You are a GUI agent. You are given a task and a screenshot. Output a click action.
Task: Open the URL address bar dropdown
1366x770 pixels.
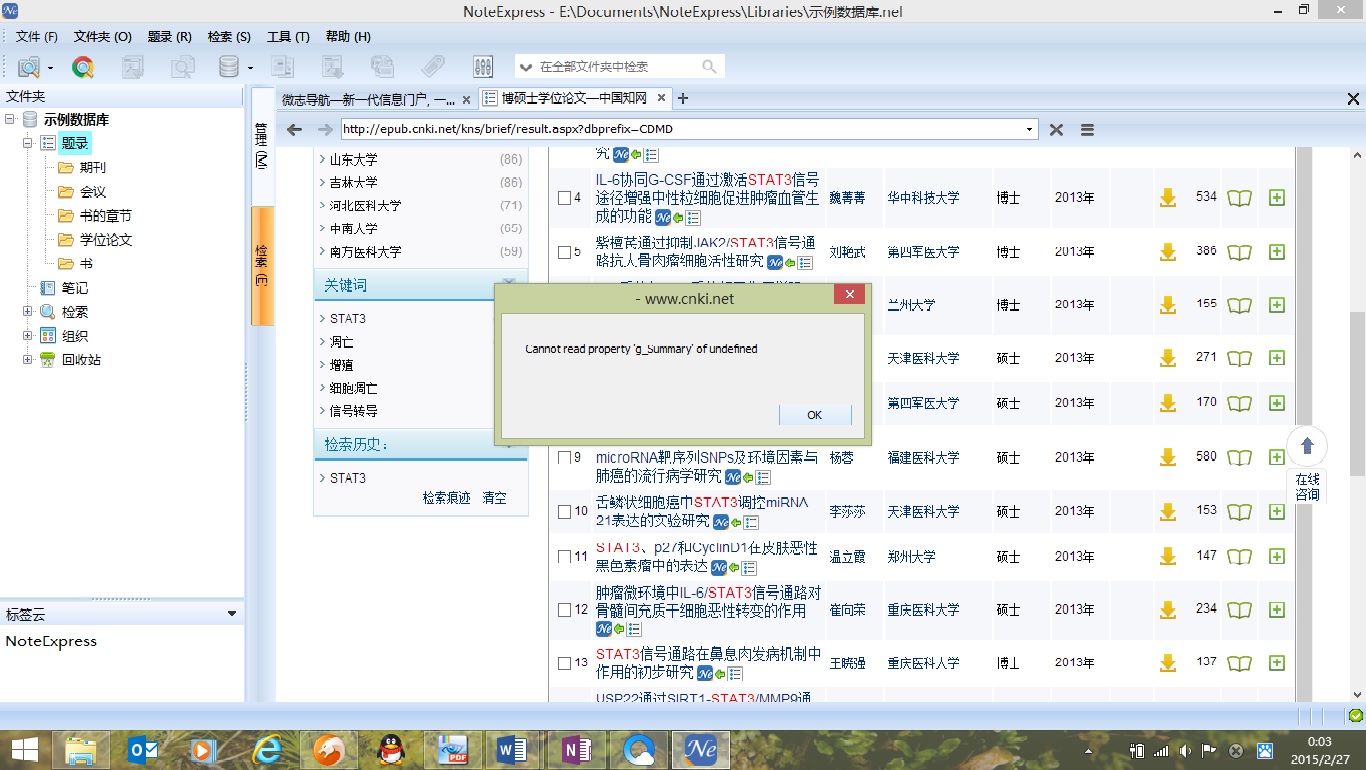click(1030, 129)
